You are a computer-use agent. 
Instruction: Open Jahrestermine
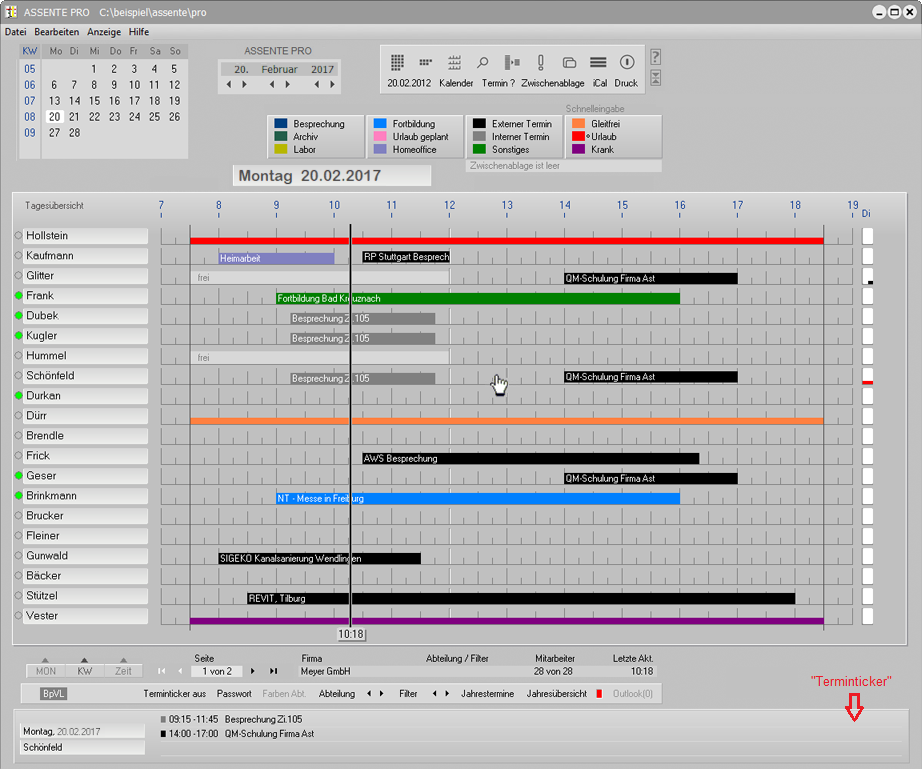tap(487, 694)
